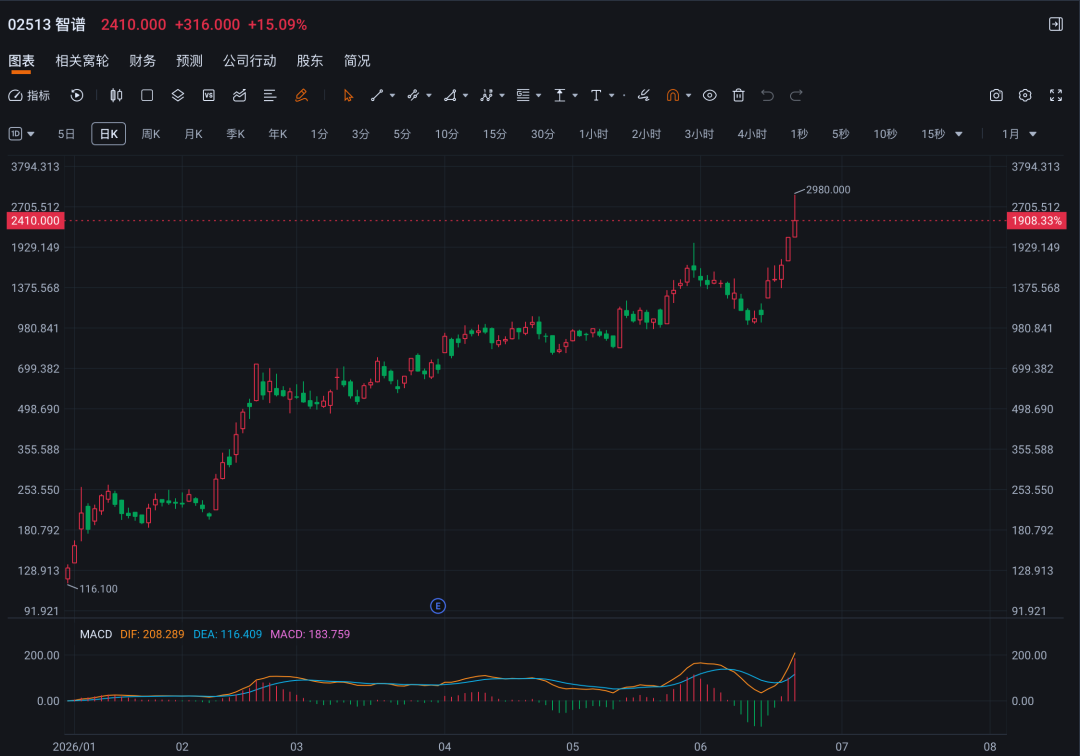
Task: Click the E event marker on chart
Action: point(438,606)
